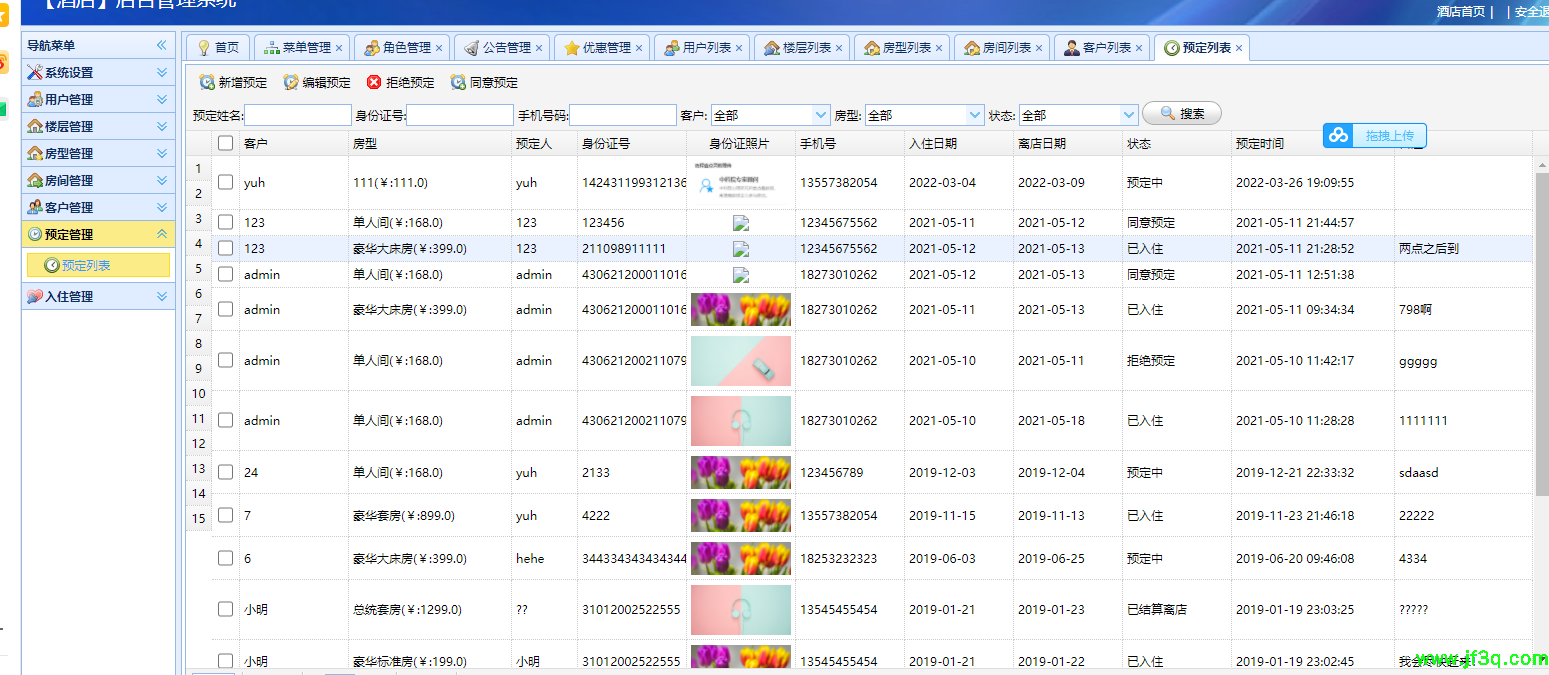Click the 搜索 search button
The image size is (1549, 675).
1182,112
